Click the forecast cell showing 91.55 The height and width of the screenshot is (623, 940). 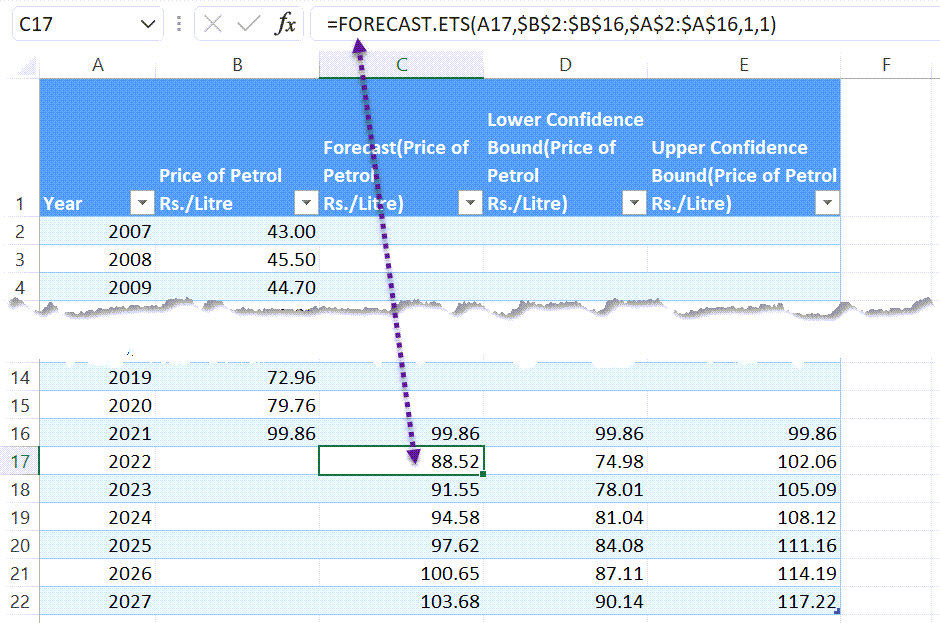(402, 489)
